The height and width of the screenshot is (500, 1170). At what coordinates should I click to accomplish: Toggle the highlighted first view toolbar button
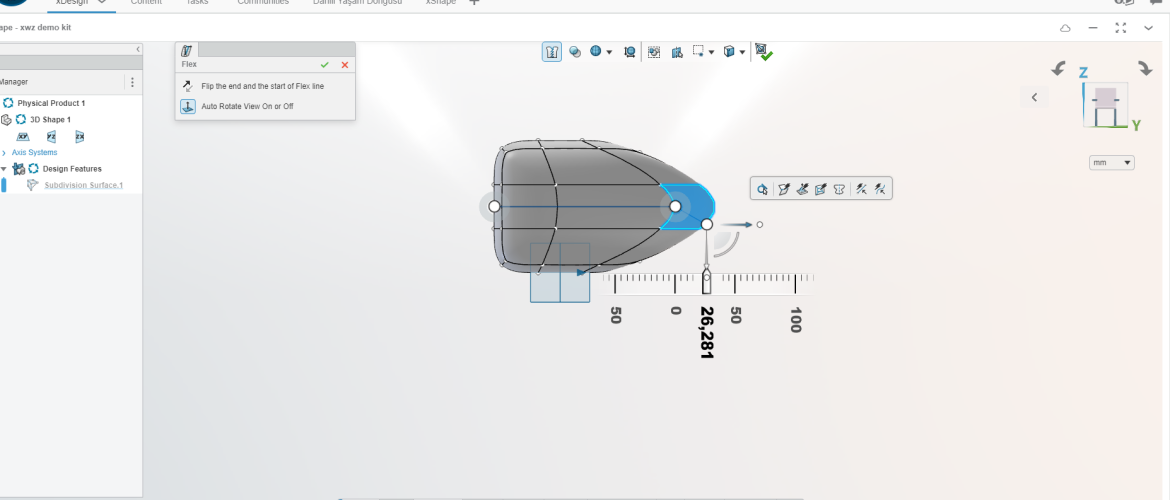point(552,52)
